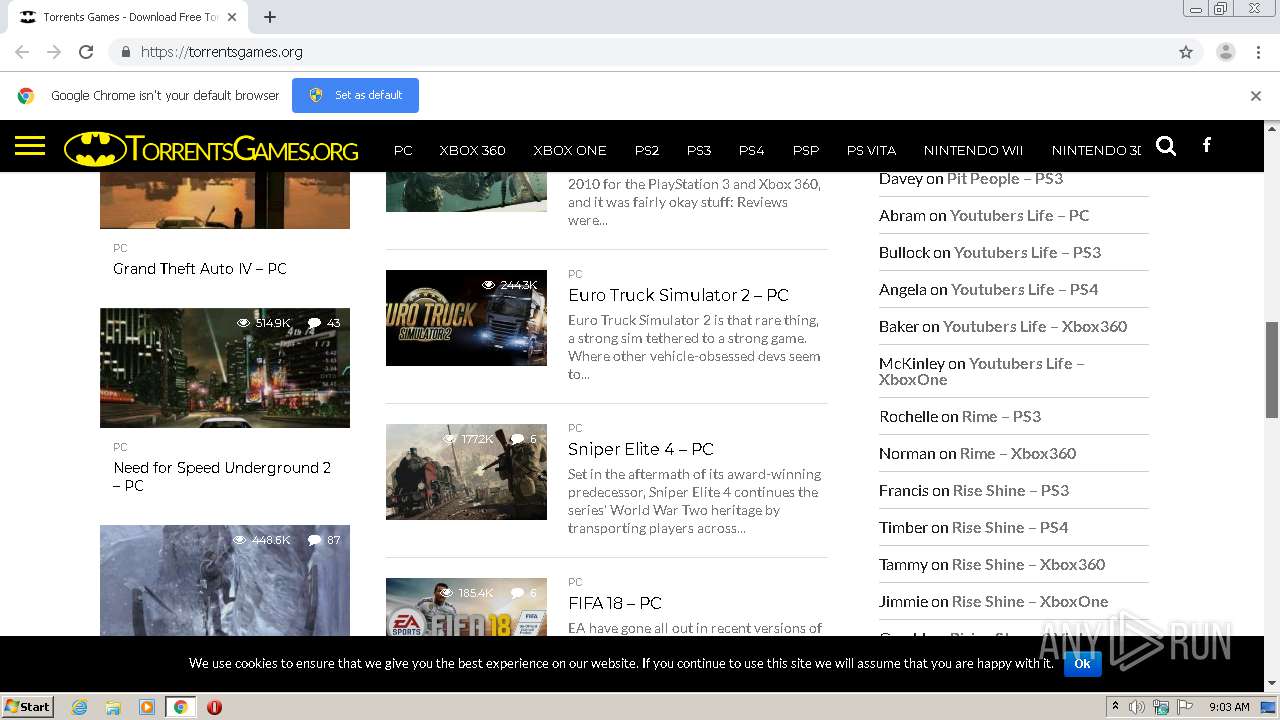Open the PS VITA category
The height and width of the screenshot is (720, 1280).
[x=871, y=150]
